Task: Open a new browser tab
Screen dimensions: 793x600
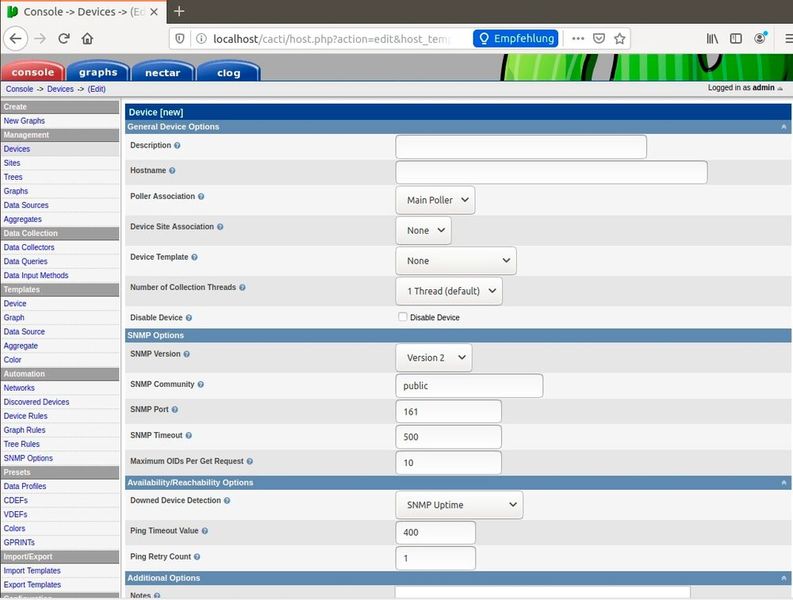Action: click(179, 11)
